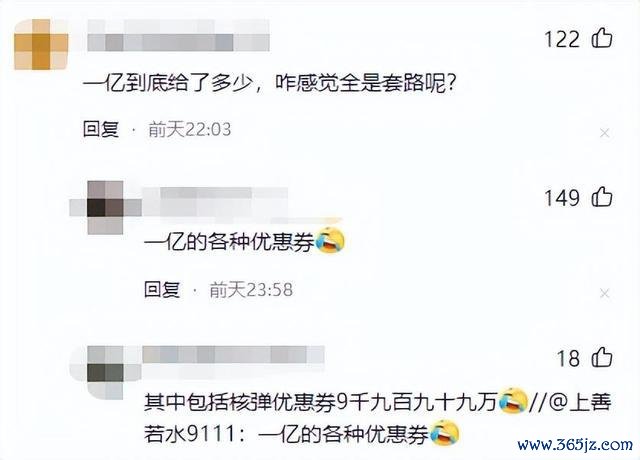The image size is (640, 460).
Task: Tap thumbs-up on the 149-like reply
Action: point(602,197)
